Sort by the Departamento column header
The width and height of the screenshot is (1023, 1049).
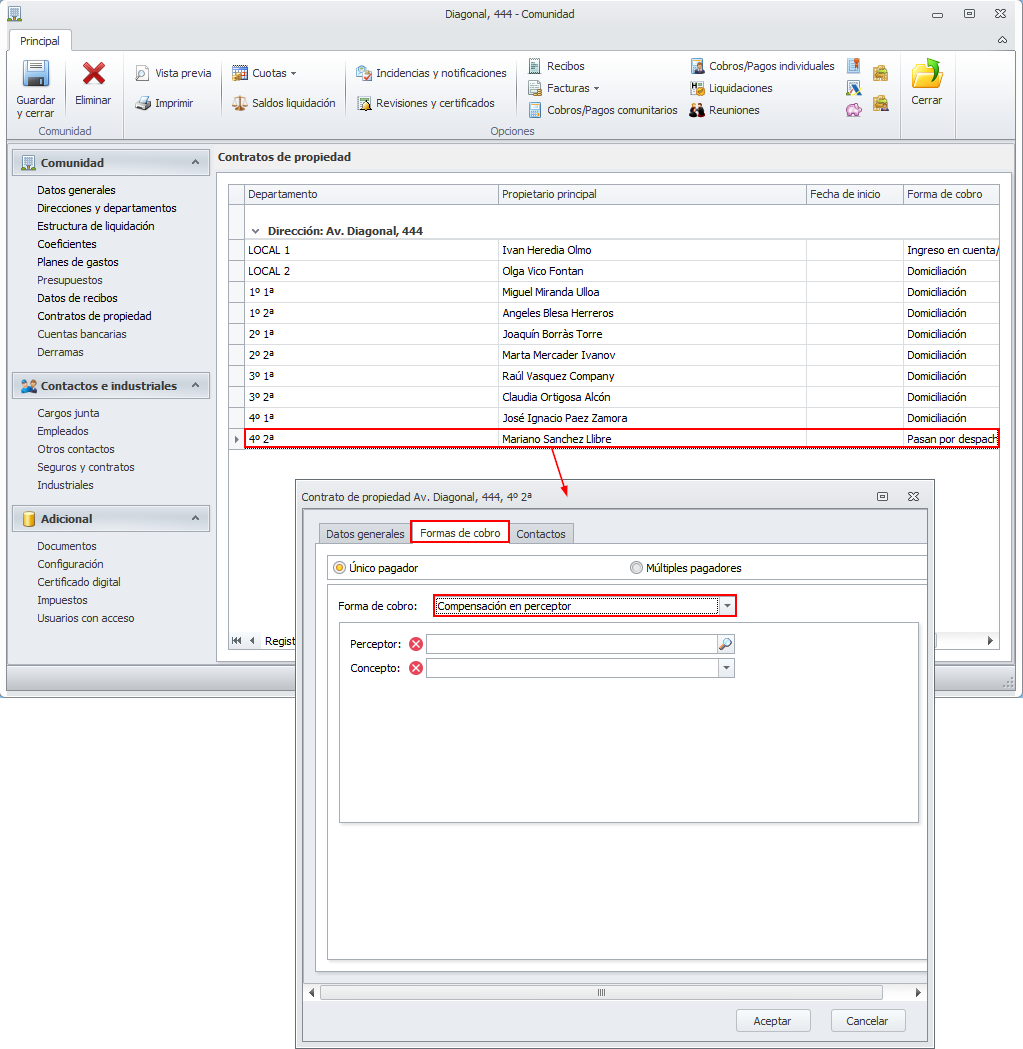tap(371, 194)
